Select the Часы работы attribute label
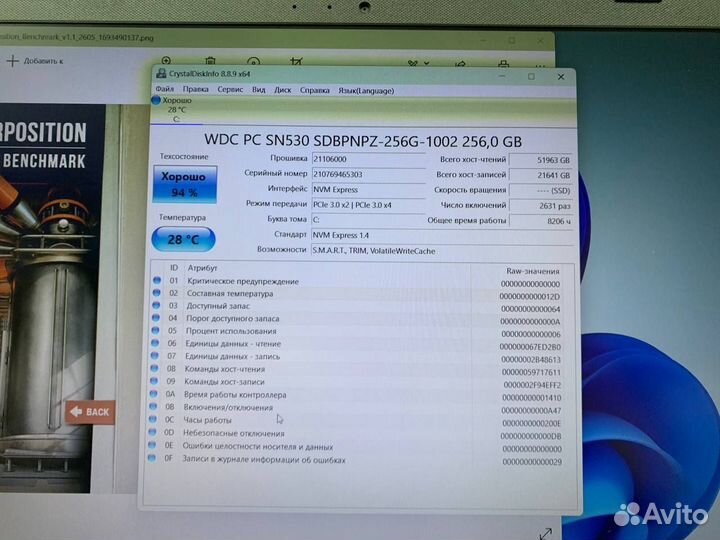The height and width of the screenshot is (540, 720). tap(207, 420)
